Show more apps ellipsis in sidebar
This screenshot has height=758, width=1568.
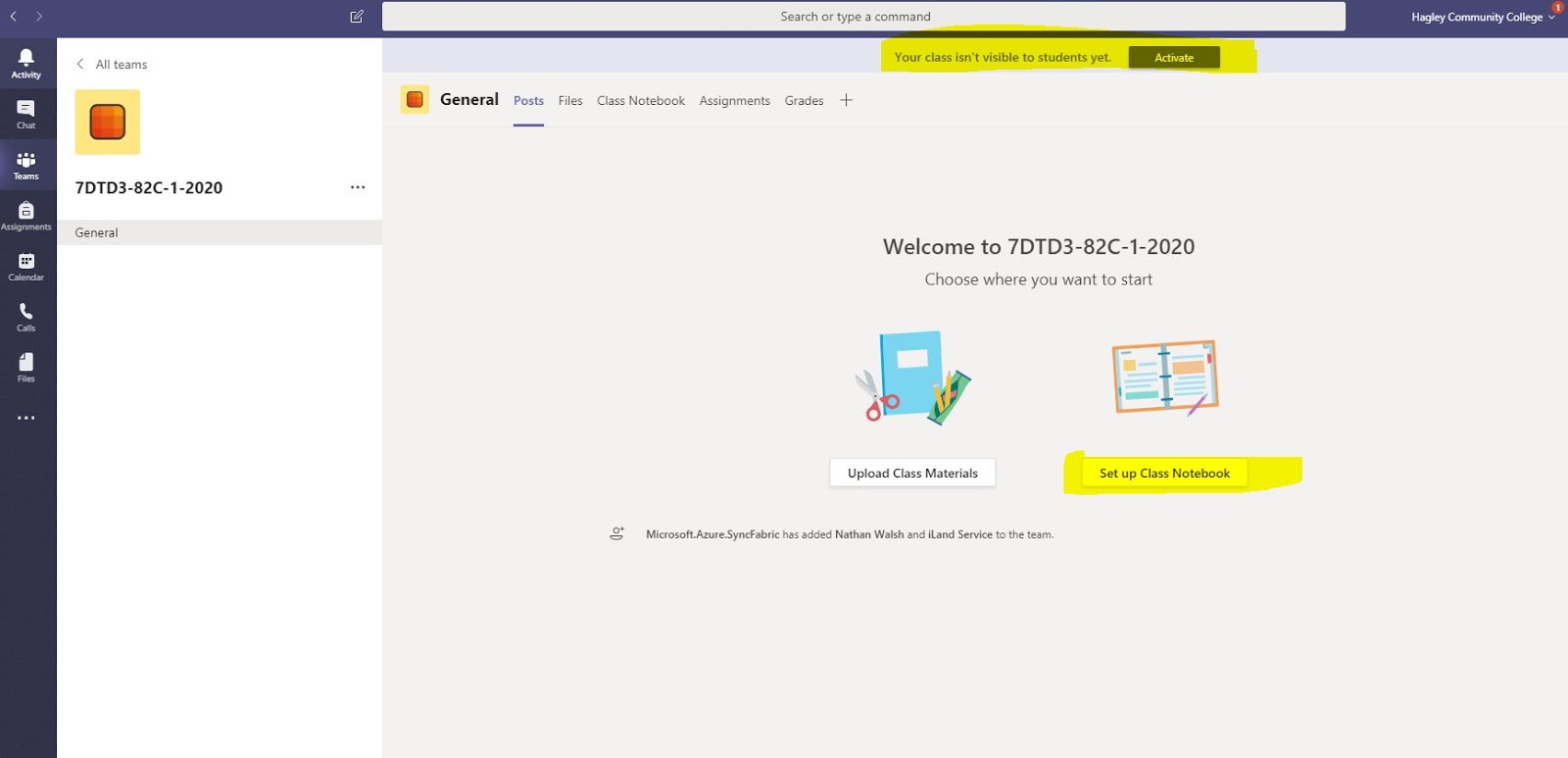pos(26,418)
